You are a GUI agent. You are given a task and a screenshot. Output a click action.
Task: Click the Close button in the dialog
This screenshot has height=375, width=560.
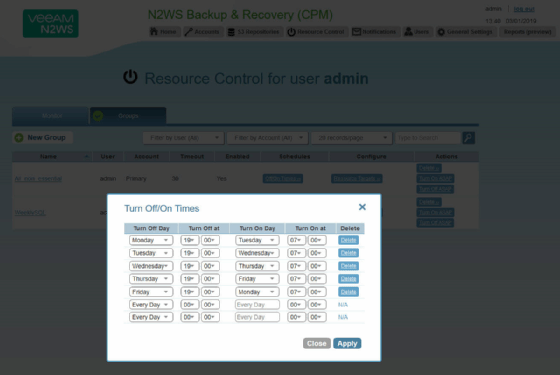[316, 343]
